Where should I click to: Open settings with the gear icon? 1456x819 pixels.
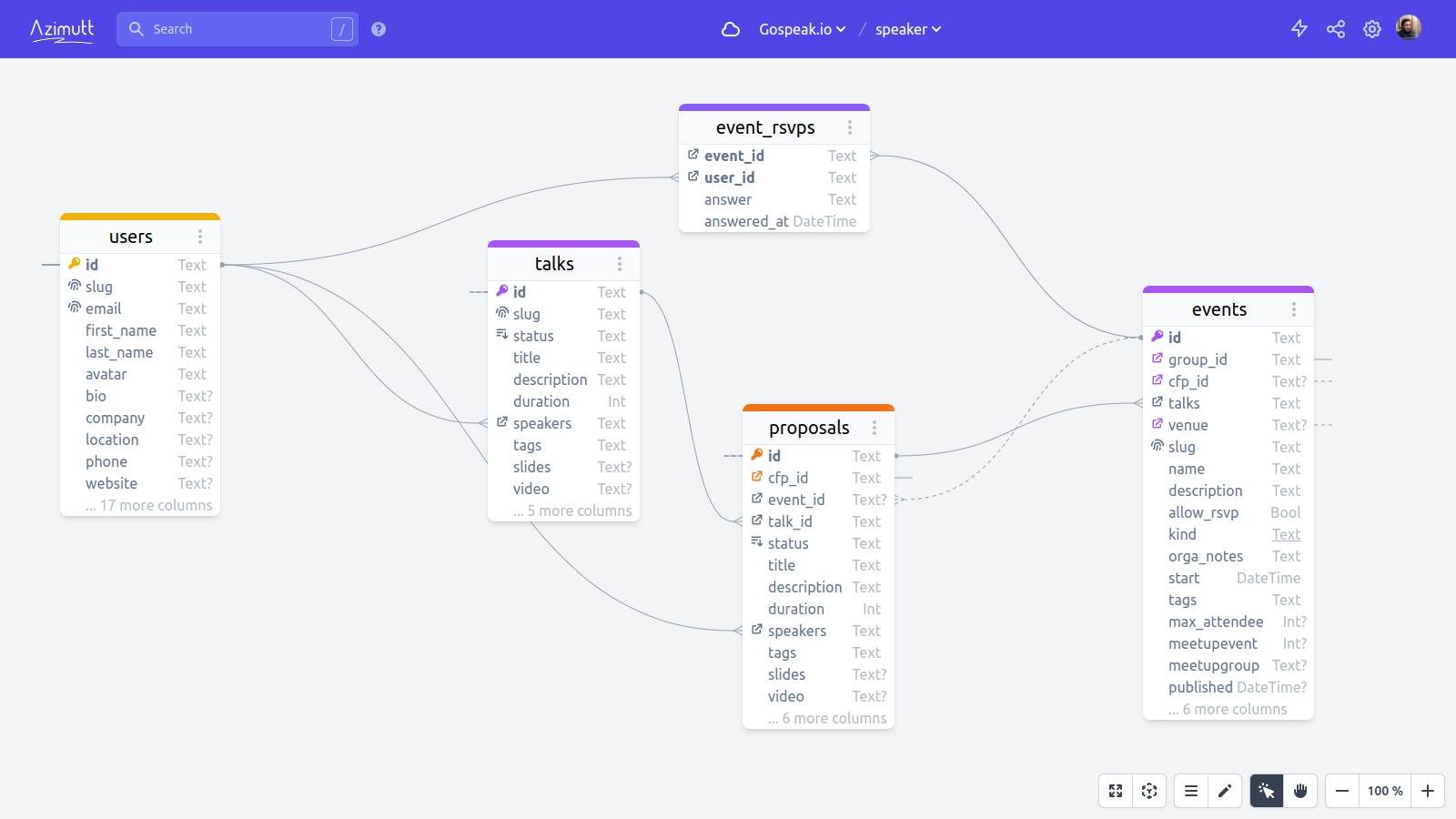(1372, 29)
